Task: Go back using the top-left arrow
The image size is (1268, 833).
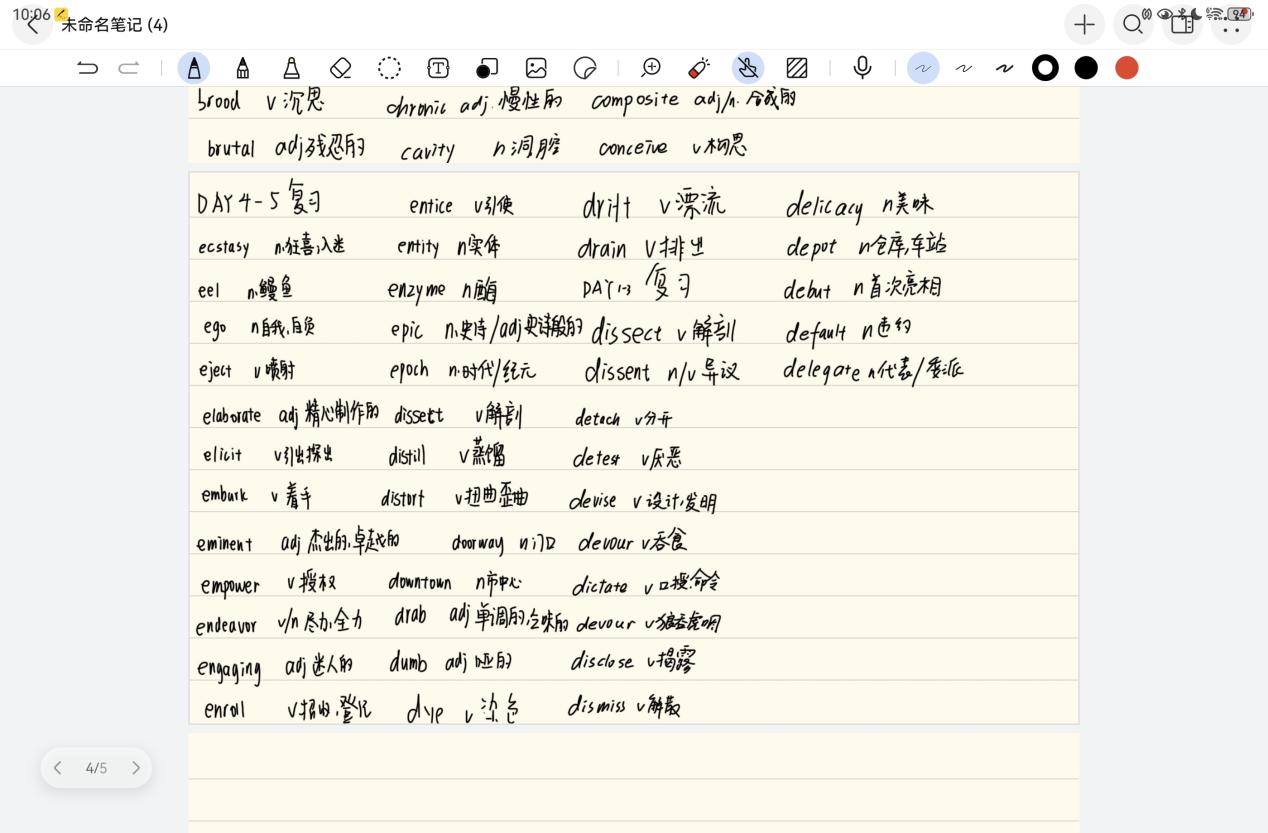Action: (x=33, y=25)
